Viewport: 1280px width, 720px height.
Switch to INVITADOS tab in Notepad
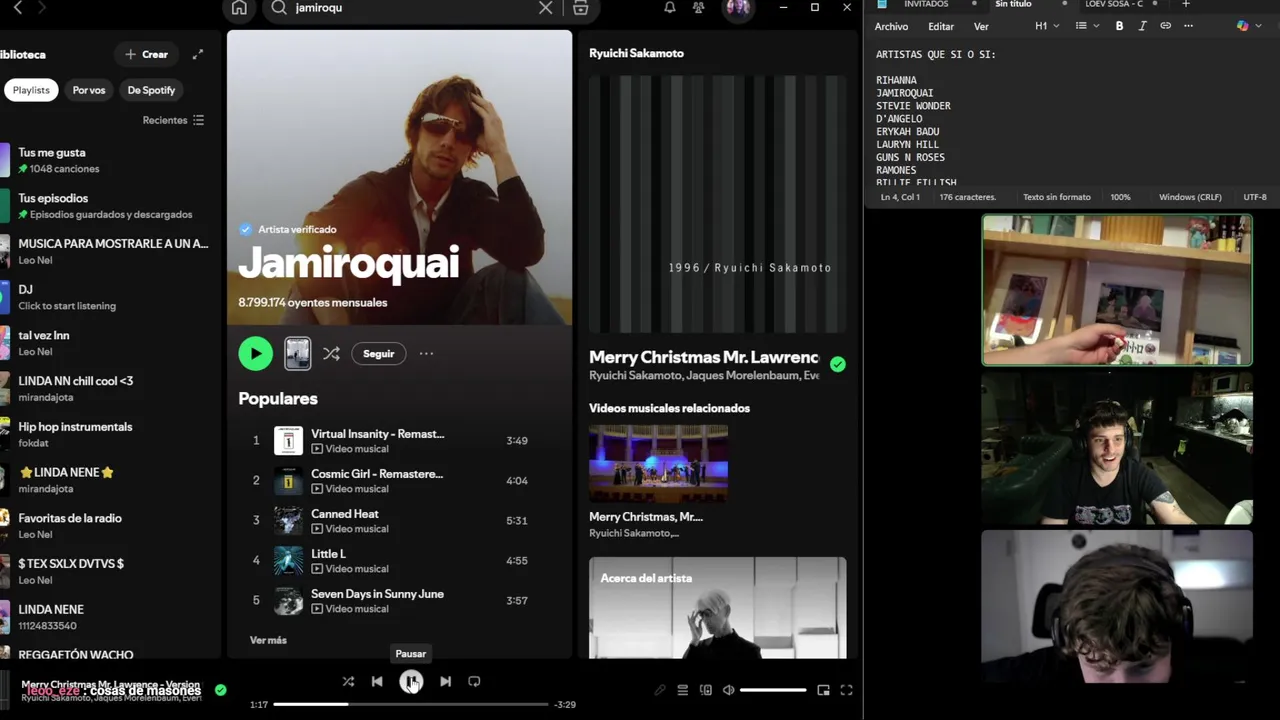click(x=926, y=4)
